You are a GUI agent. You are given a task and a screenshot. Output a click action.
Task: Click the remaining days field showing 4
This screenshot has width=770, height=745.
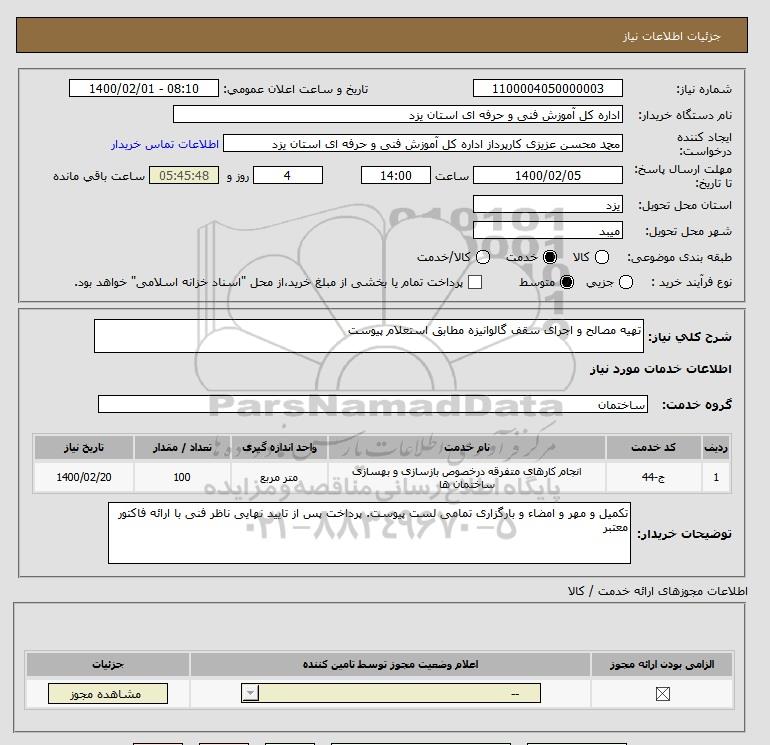288,175
